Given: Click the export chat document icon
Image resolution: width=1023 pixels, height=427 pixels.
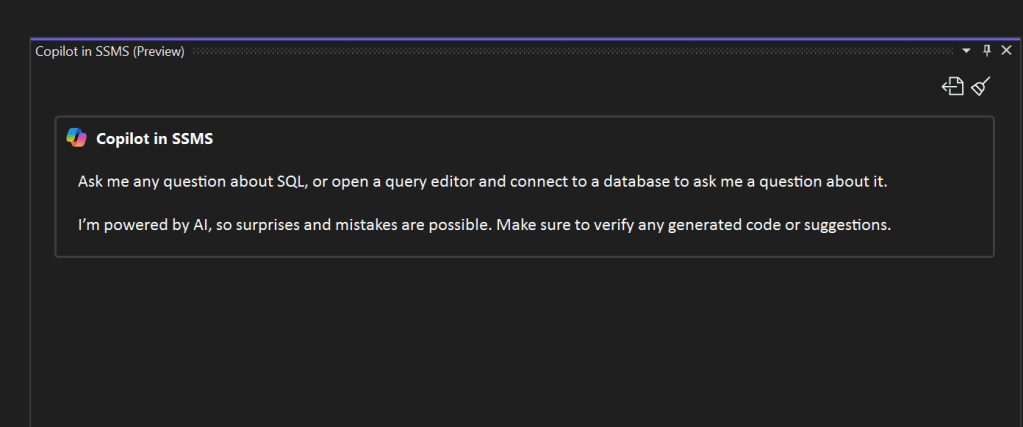Looking at the screenshot, I should pos(953,87).
